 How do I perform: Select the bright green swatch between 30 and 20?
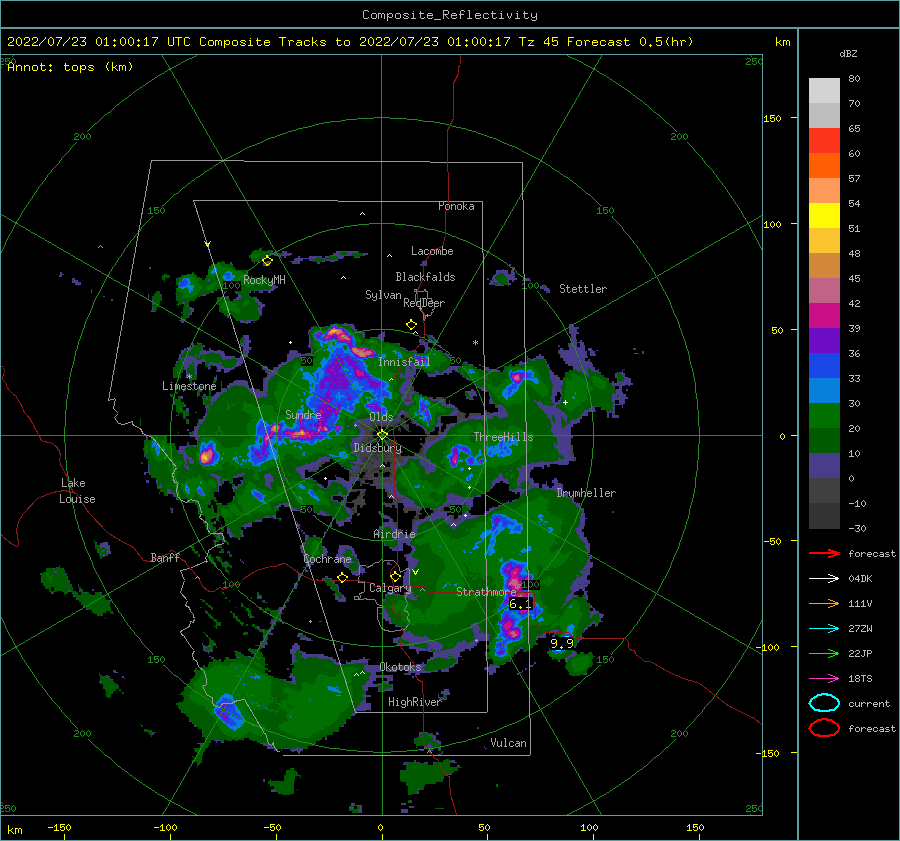click(x=824, y=416)
